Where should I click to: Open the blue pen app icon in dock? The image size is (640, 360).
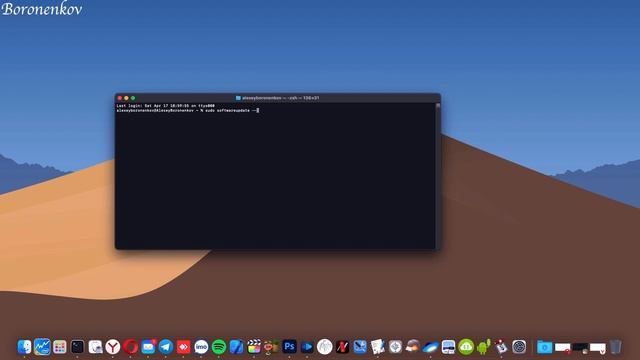point(237,347)
